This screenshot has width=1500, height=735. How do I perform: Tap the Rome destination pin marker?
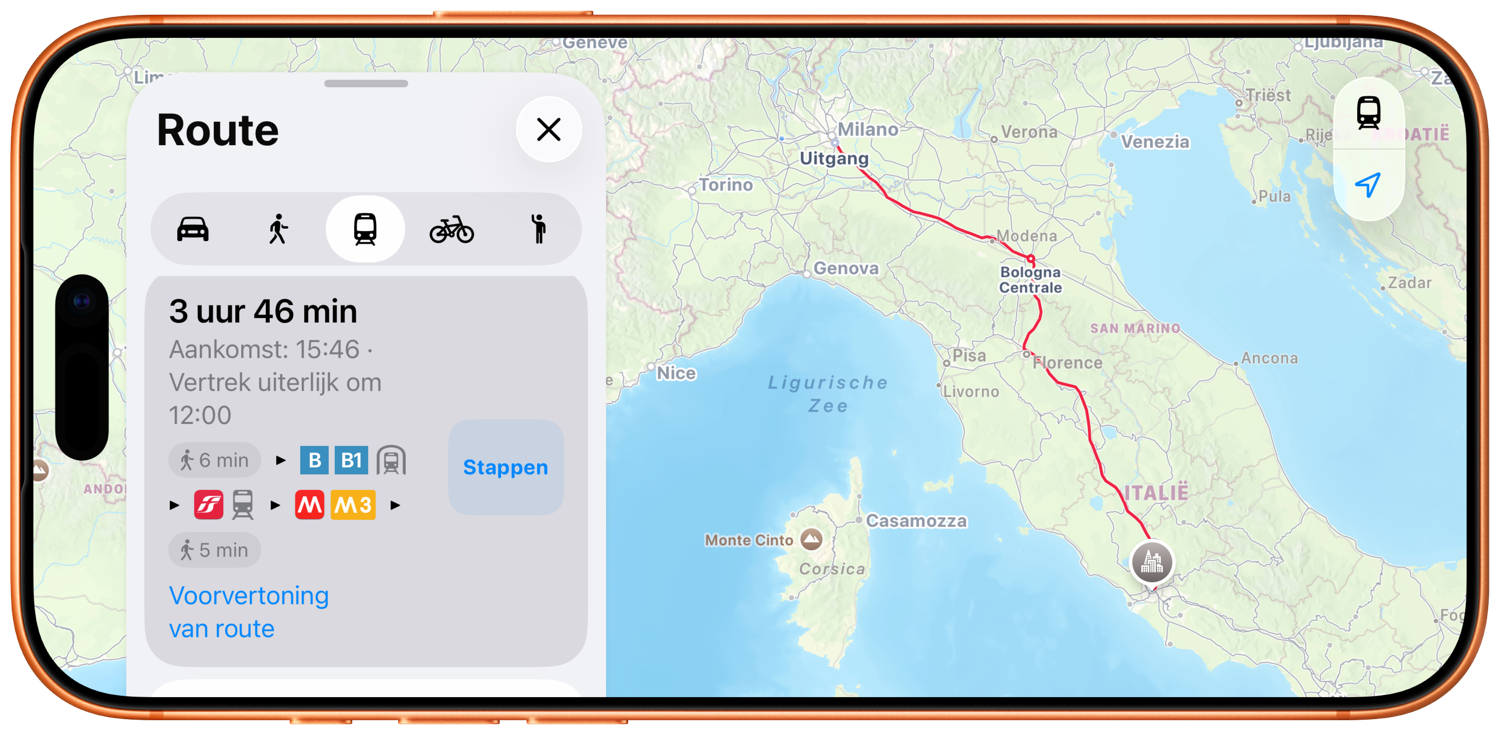pyautogui.click(x=1152, y=562)
